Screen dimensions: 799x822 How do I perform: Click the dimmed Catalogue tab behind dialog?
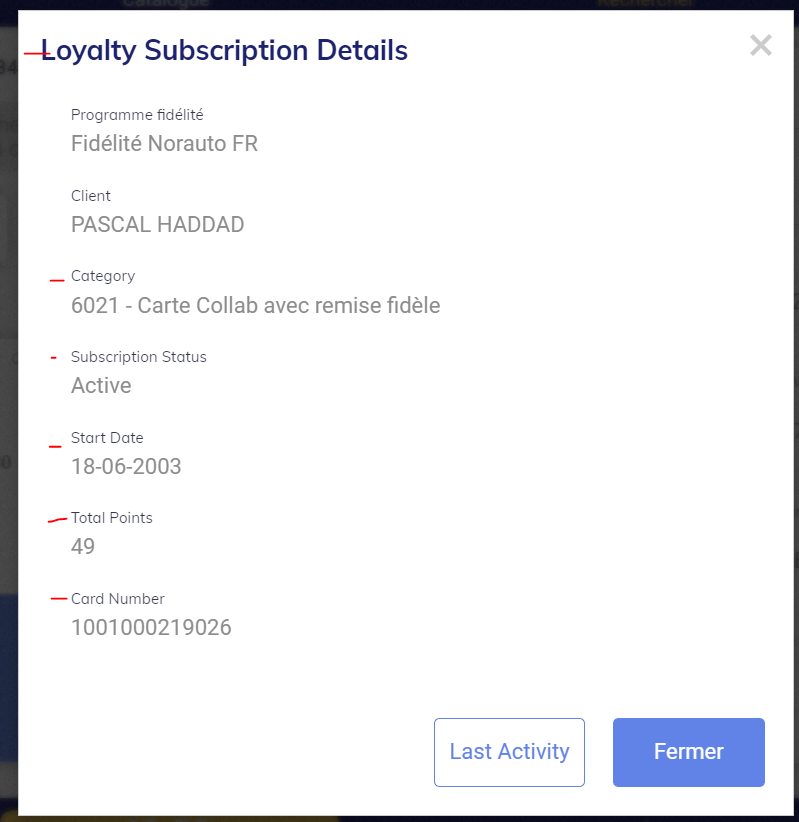pyautogui.click(x=165, y=4)
